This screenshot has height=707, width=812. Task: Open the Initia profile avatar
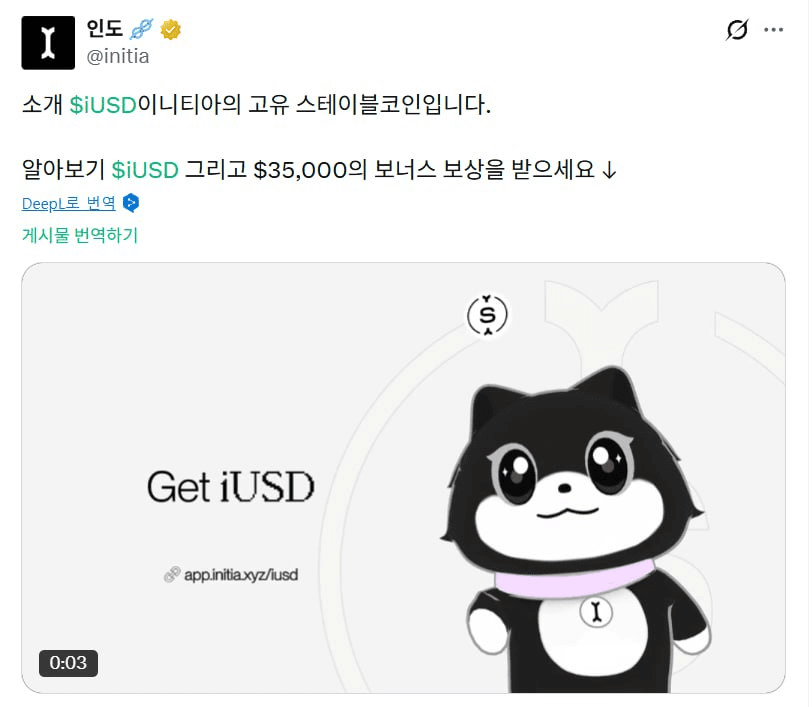pyautogui.click(x=48, y=42)
